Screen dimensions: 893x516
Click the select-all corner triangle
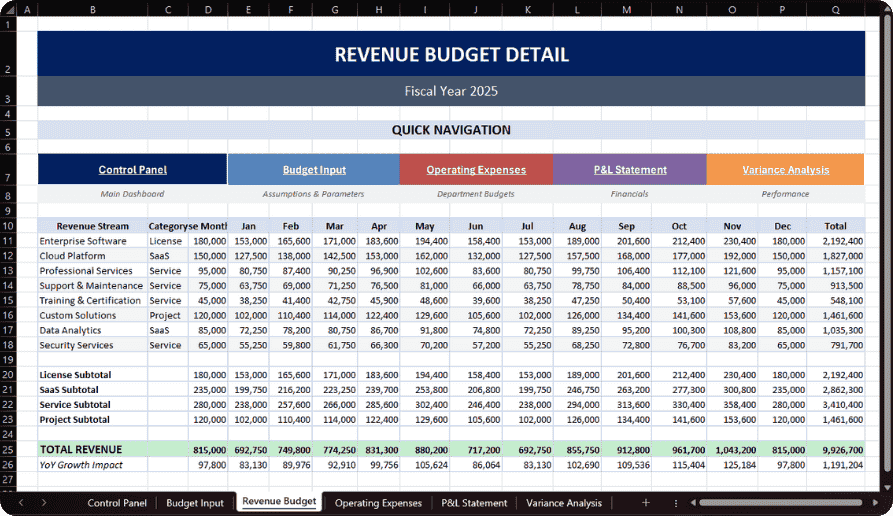tap(11, 10)
